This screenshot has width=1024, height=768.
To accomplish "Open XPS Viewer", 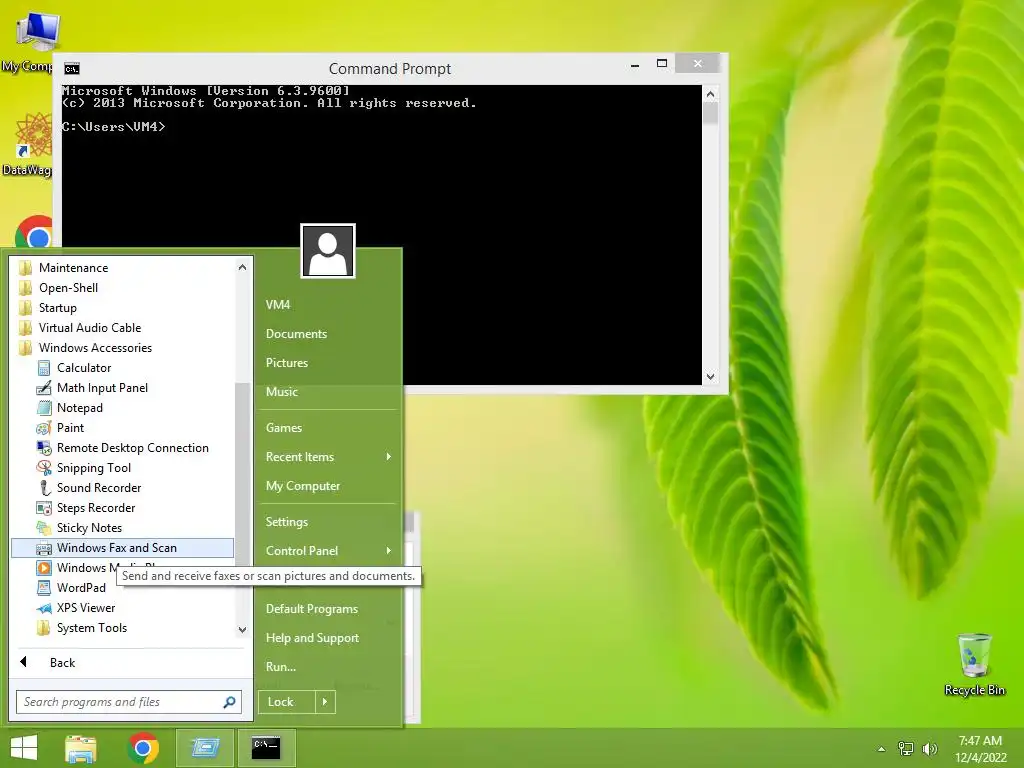I will coord(122,608).
